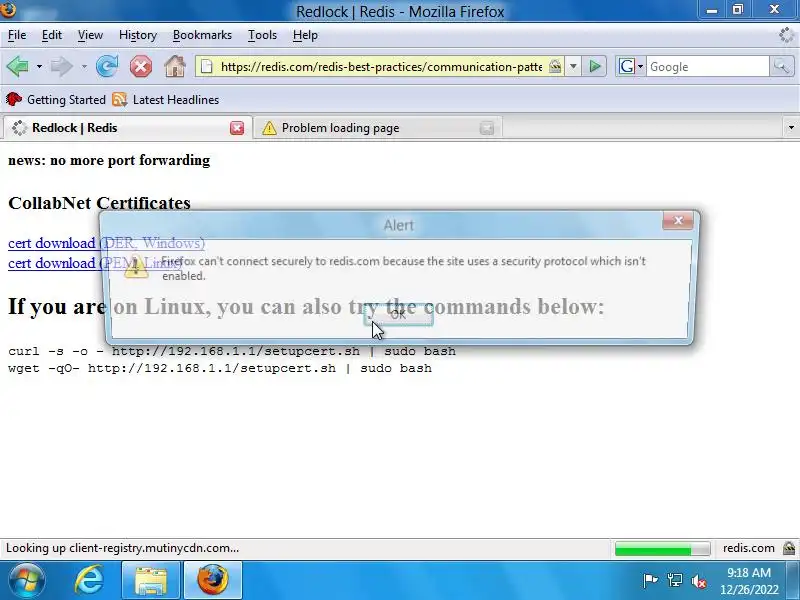Open Windows Explorer folder in taskbar
The image size is (800, 600).
(151, 580)
